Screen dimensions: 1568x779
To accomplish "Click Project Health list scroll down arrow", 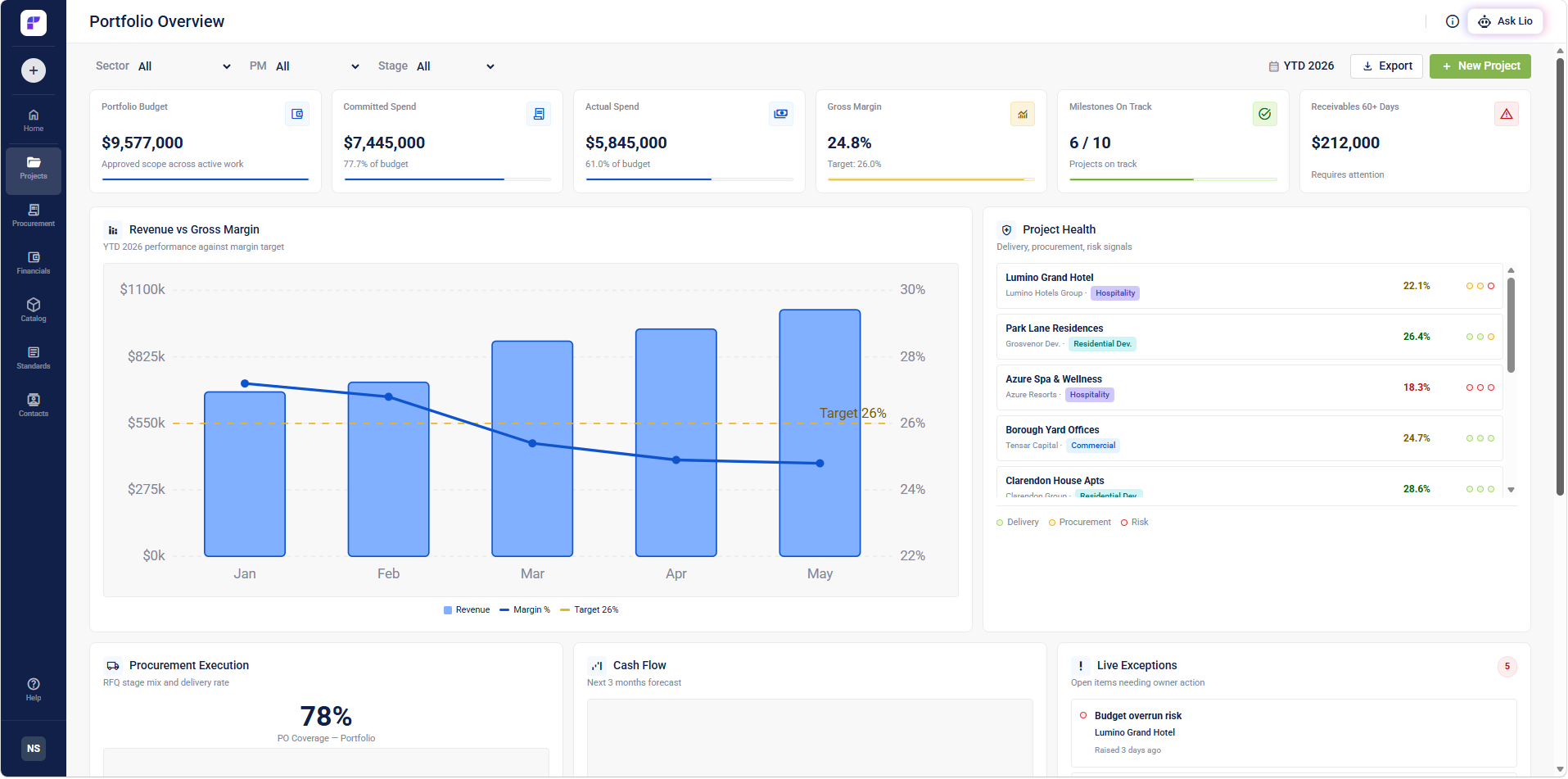I will click(x=1512, y=490).
